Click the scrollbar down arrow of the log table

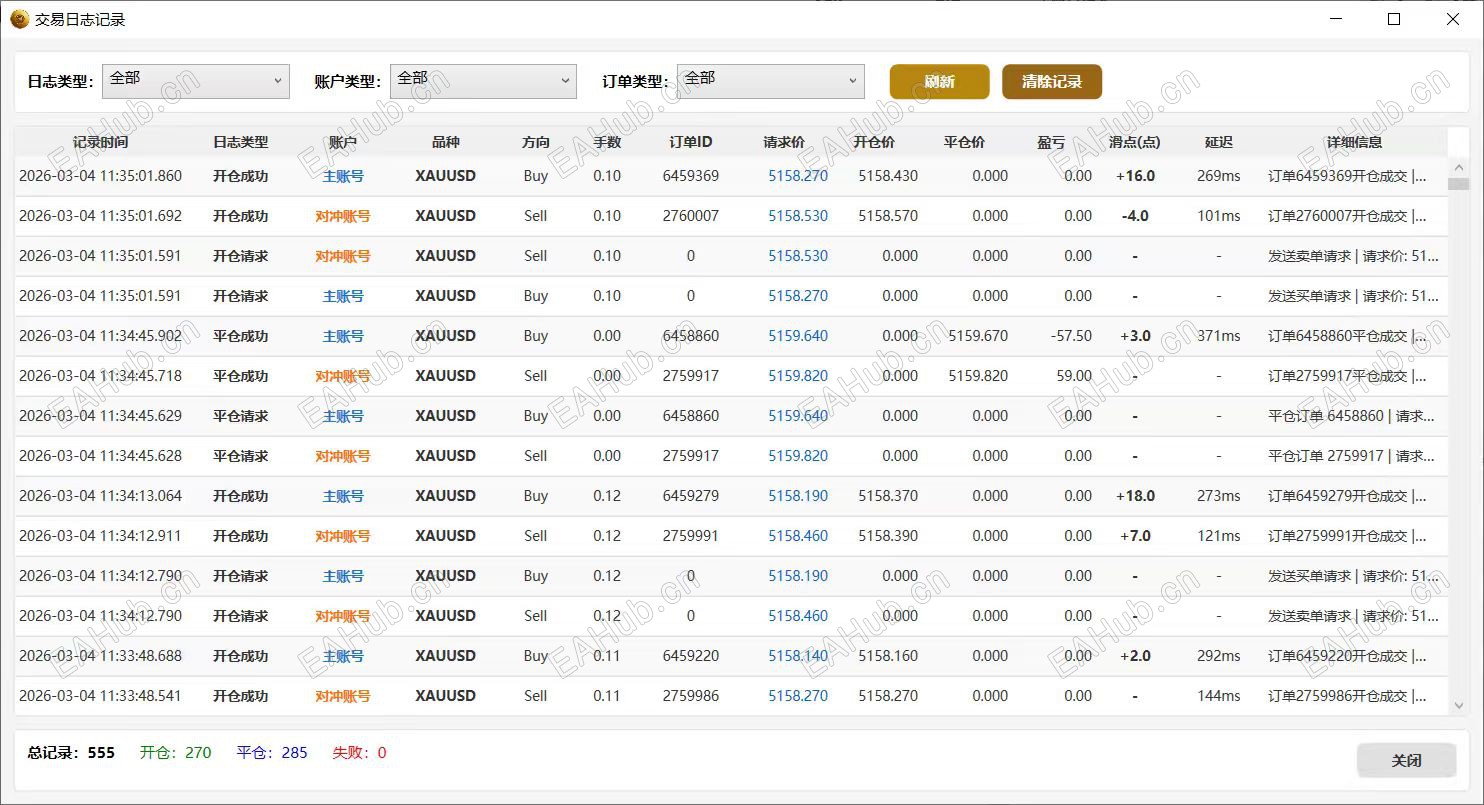pyautogui.click(x=1458, y=706)
